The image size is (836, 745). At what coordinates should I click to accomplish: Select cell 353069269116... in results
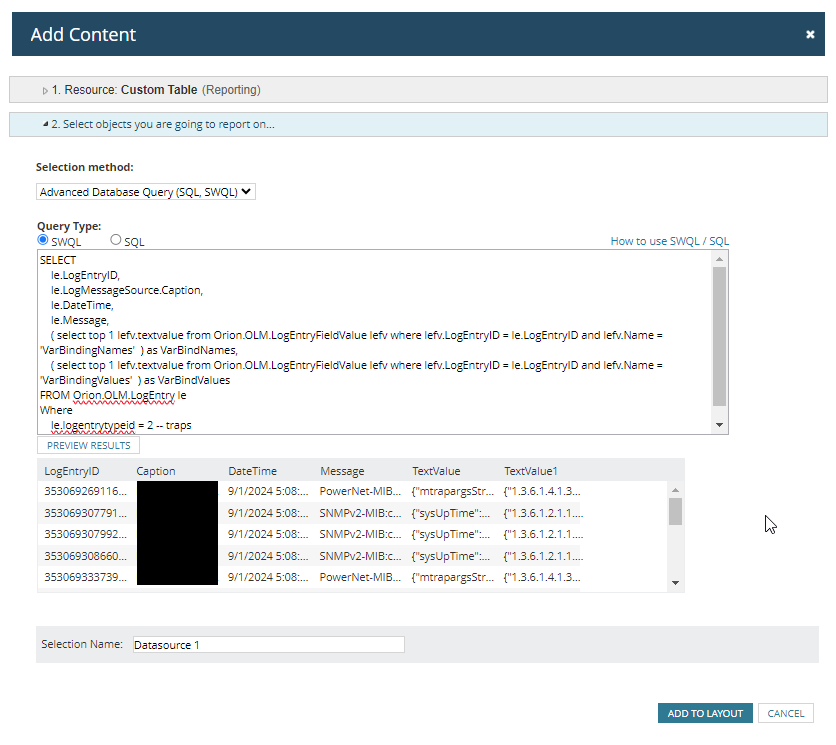(85, 491)
